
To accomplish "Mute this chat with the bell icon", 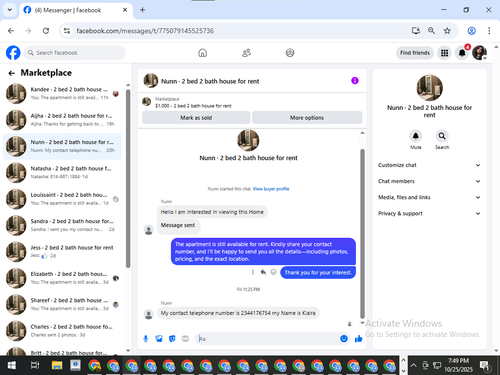I will point(416,136).
